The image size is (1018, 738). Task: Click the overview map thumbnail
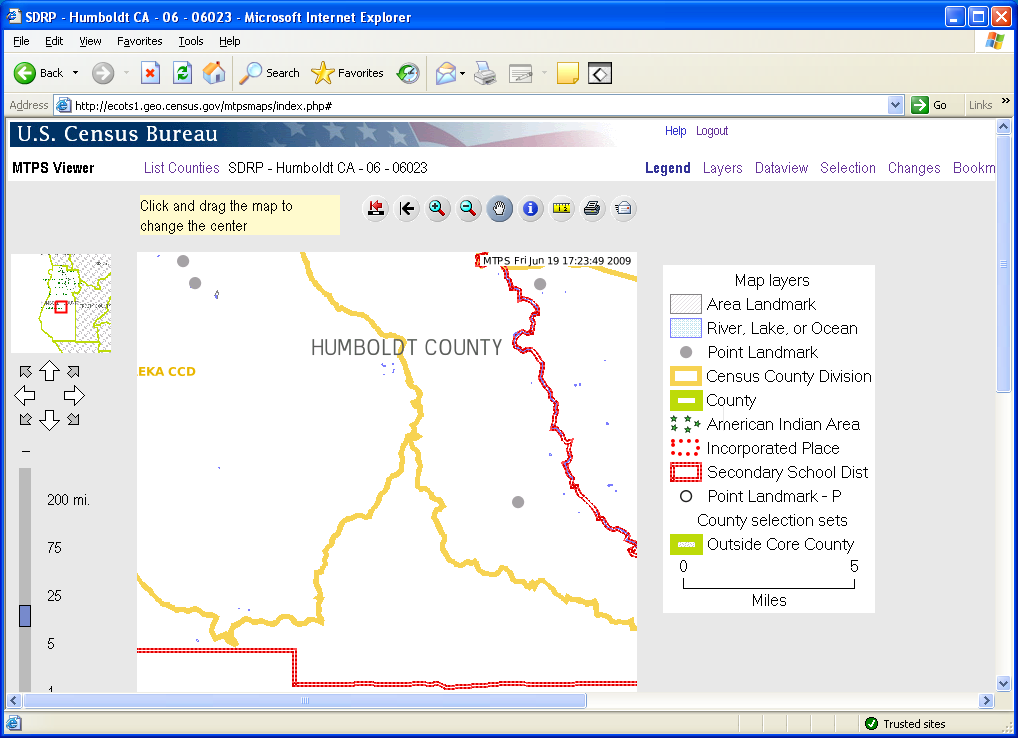60,303
